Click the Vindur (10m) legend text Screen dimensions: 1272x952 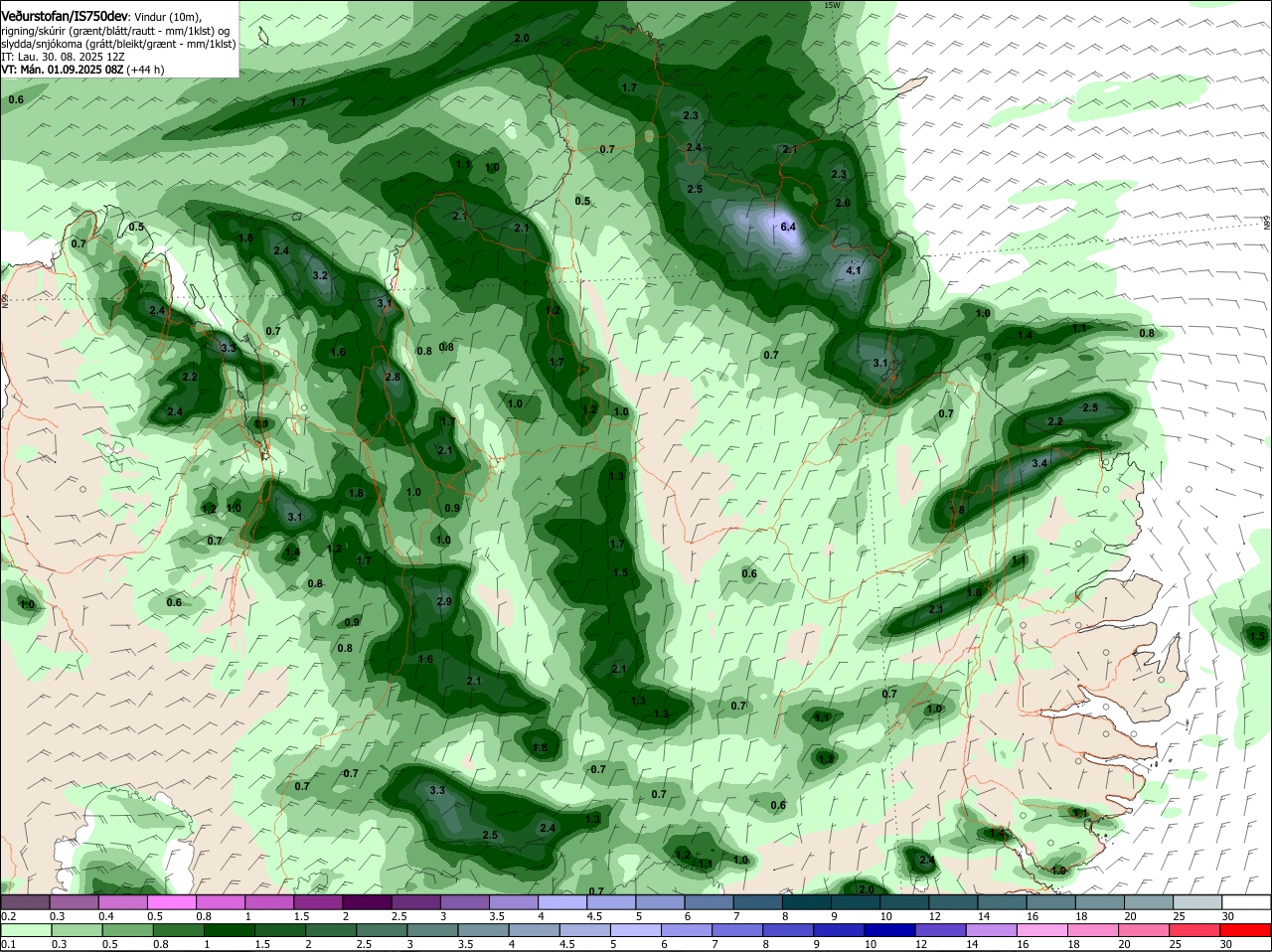167,18
